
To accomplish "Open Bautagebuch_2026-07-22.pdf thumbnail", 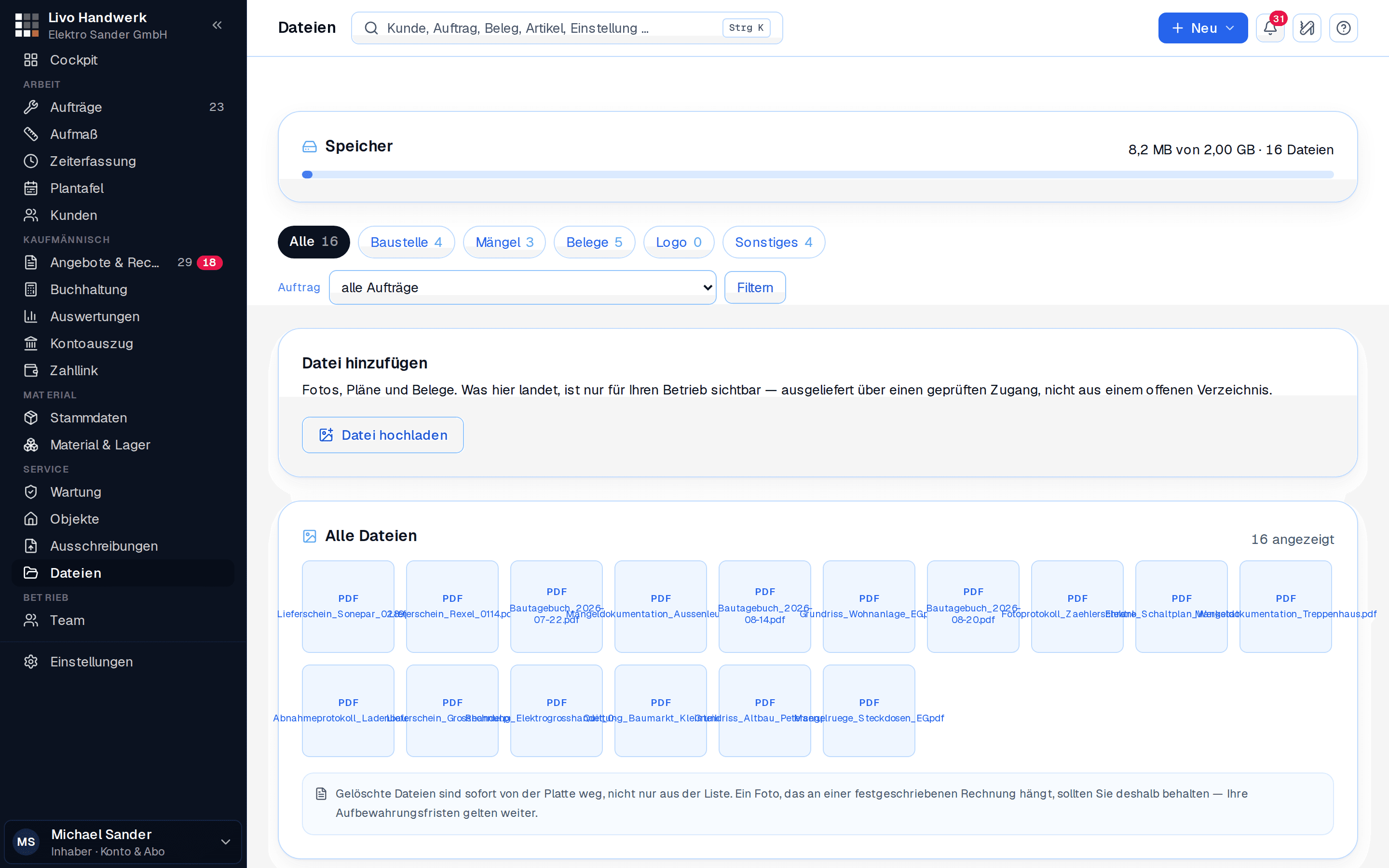I will tap(556, 606).
